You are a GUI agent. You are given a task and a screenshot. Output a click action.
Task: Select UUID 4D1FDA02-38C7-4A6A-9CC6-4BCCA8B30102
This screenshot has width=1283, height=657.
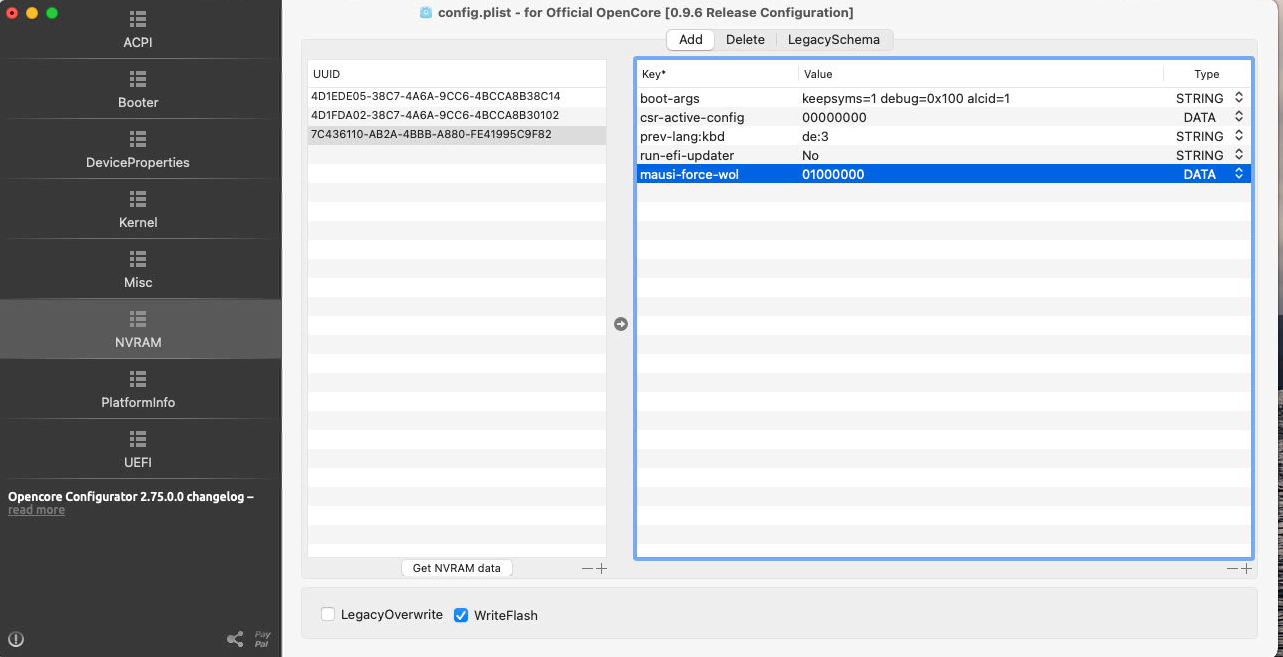pyautogui.click(x=457, y=116)
